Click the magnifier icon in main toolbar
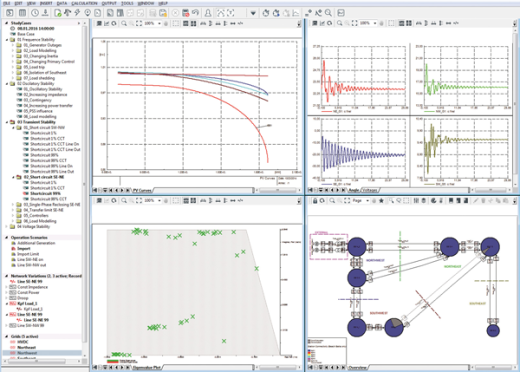The height and width of the screenshot is (372, 520). (328, 13)
